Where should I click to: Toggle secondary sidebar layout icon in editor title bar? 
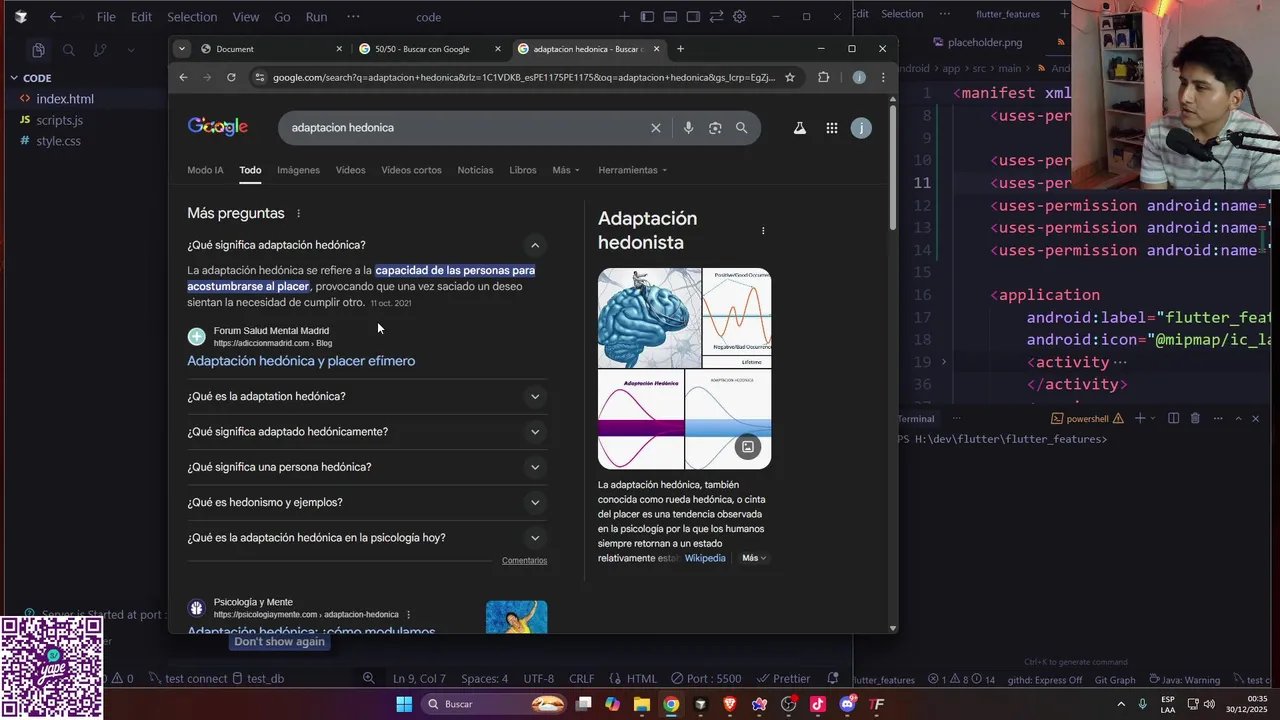693,17
